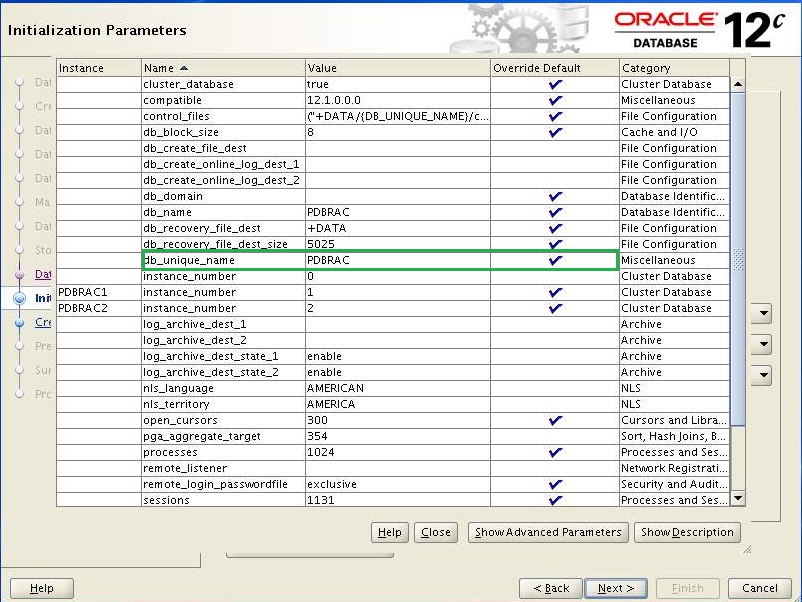Select the PDBRAC2 instance cell
The width and height of the screenshot is (802, 602).
coord(99,308)
